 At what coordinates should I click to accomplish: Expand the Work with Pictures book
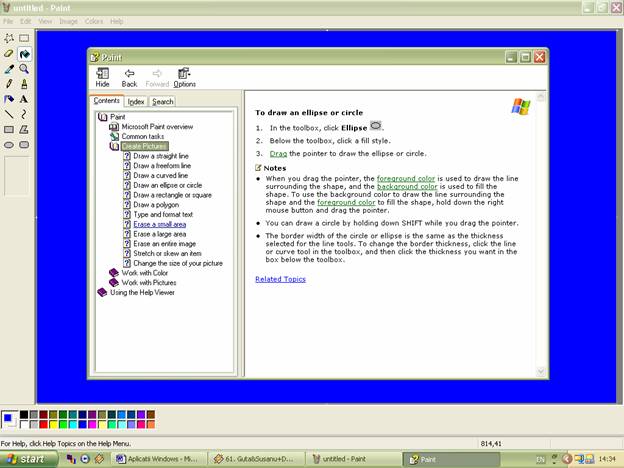pos(149,283)
